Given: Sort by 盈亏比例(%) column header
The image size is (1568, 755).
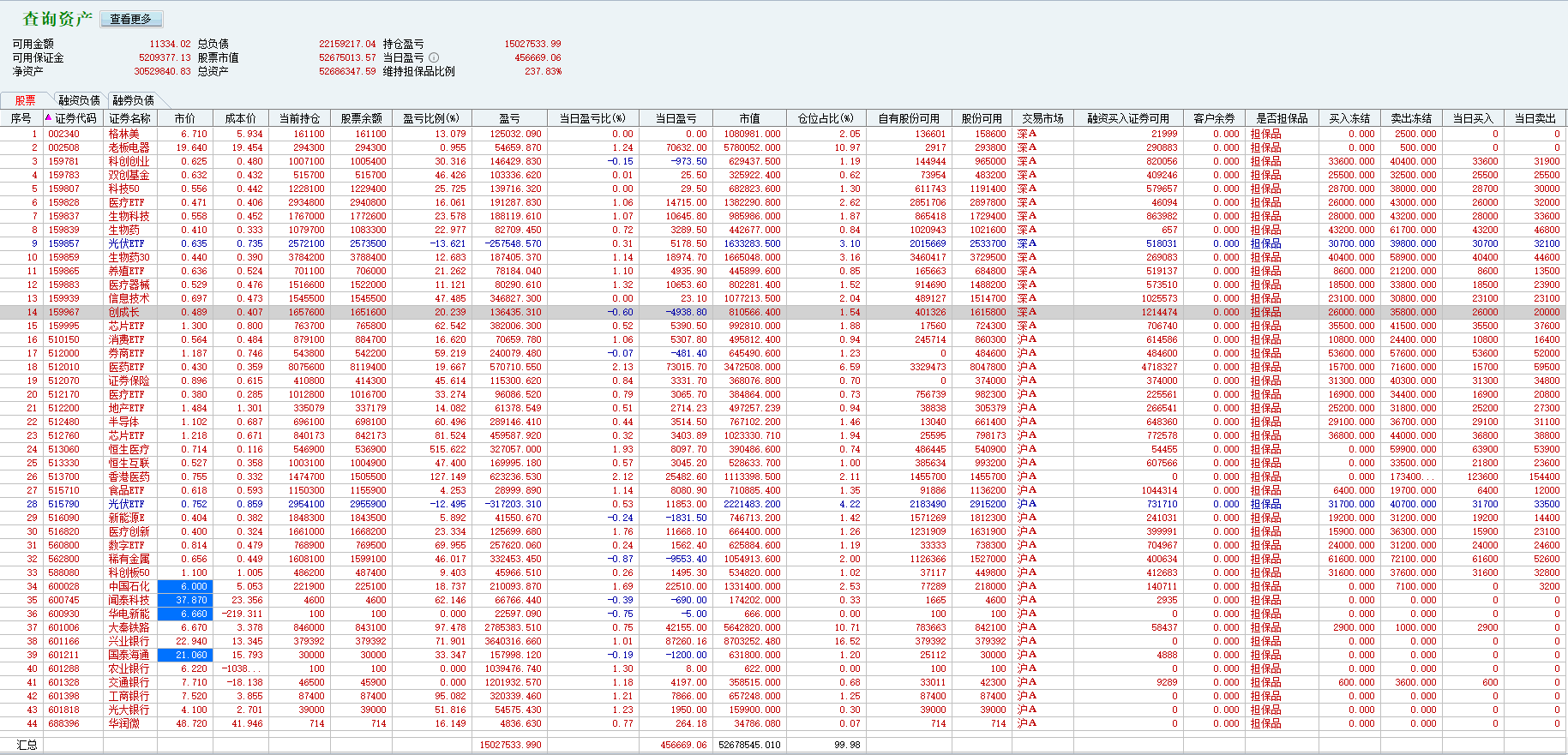Looking at the screenshot, I should point(431,118).
